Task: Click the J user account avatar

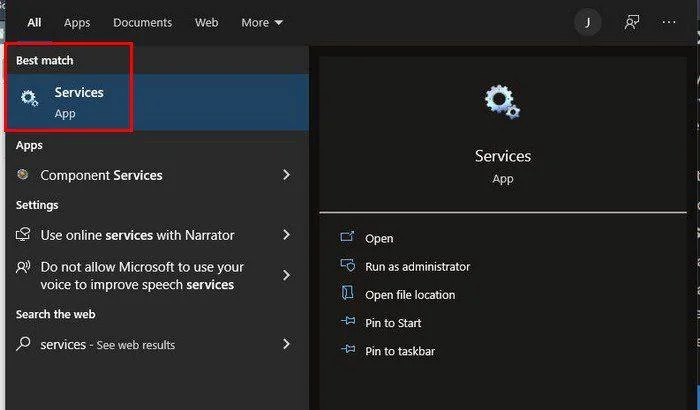Action: coord(588,22)
